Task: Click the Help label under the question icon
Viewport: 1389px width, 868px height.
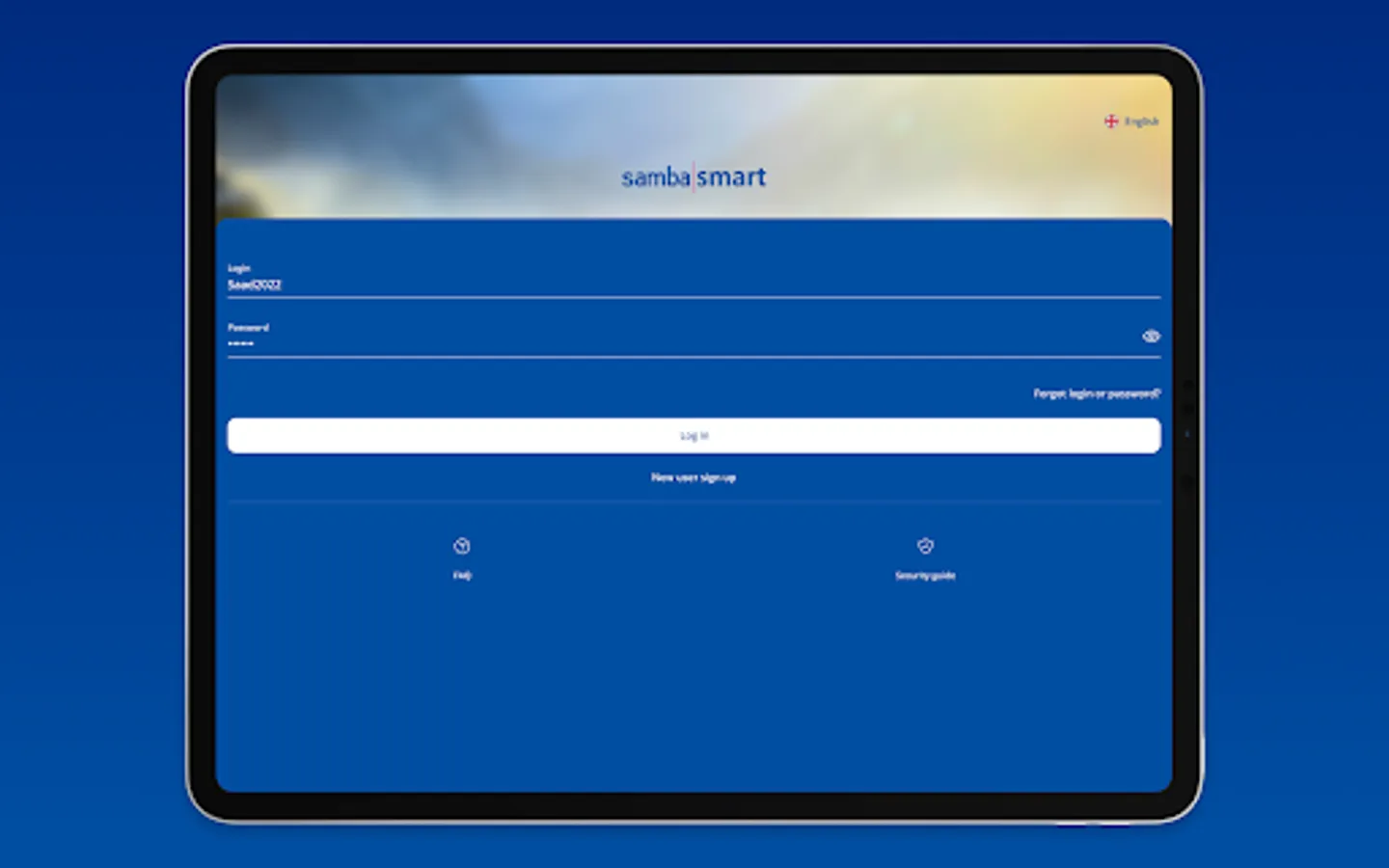Action: click(462, 575)
